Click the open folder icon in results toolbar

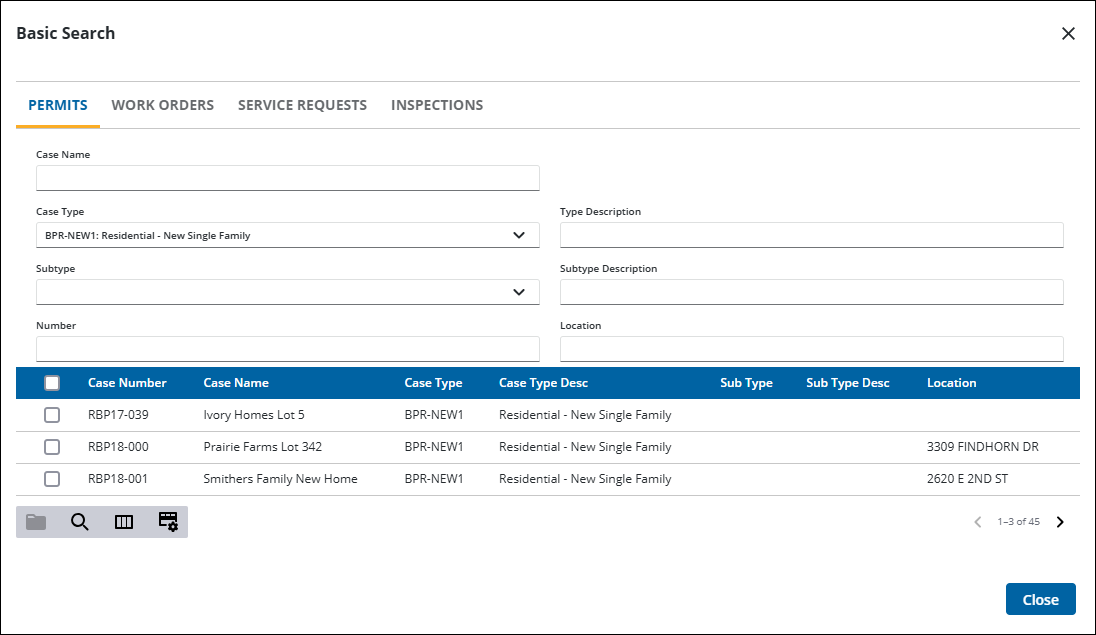pyautogui.click(x=36, y=522)
